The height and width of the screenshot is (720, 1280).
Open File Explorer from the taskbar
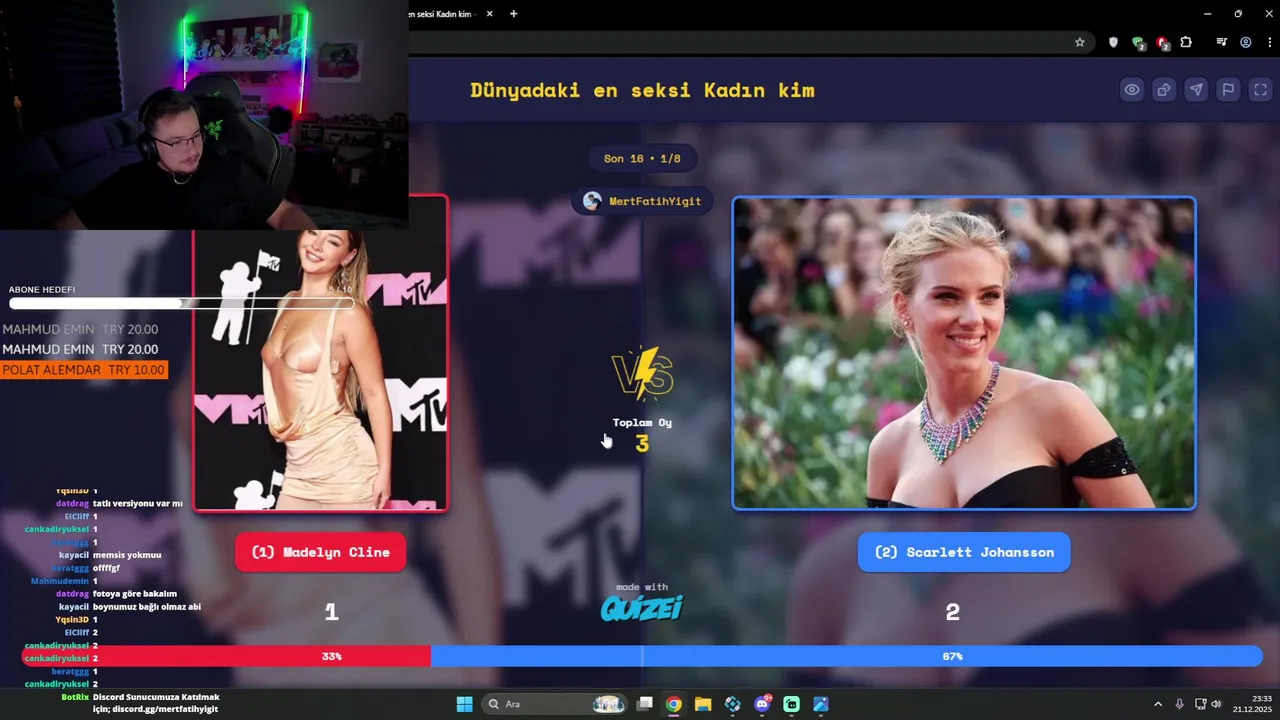[703, 704]
